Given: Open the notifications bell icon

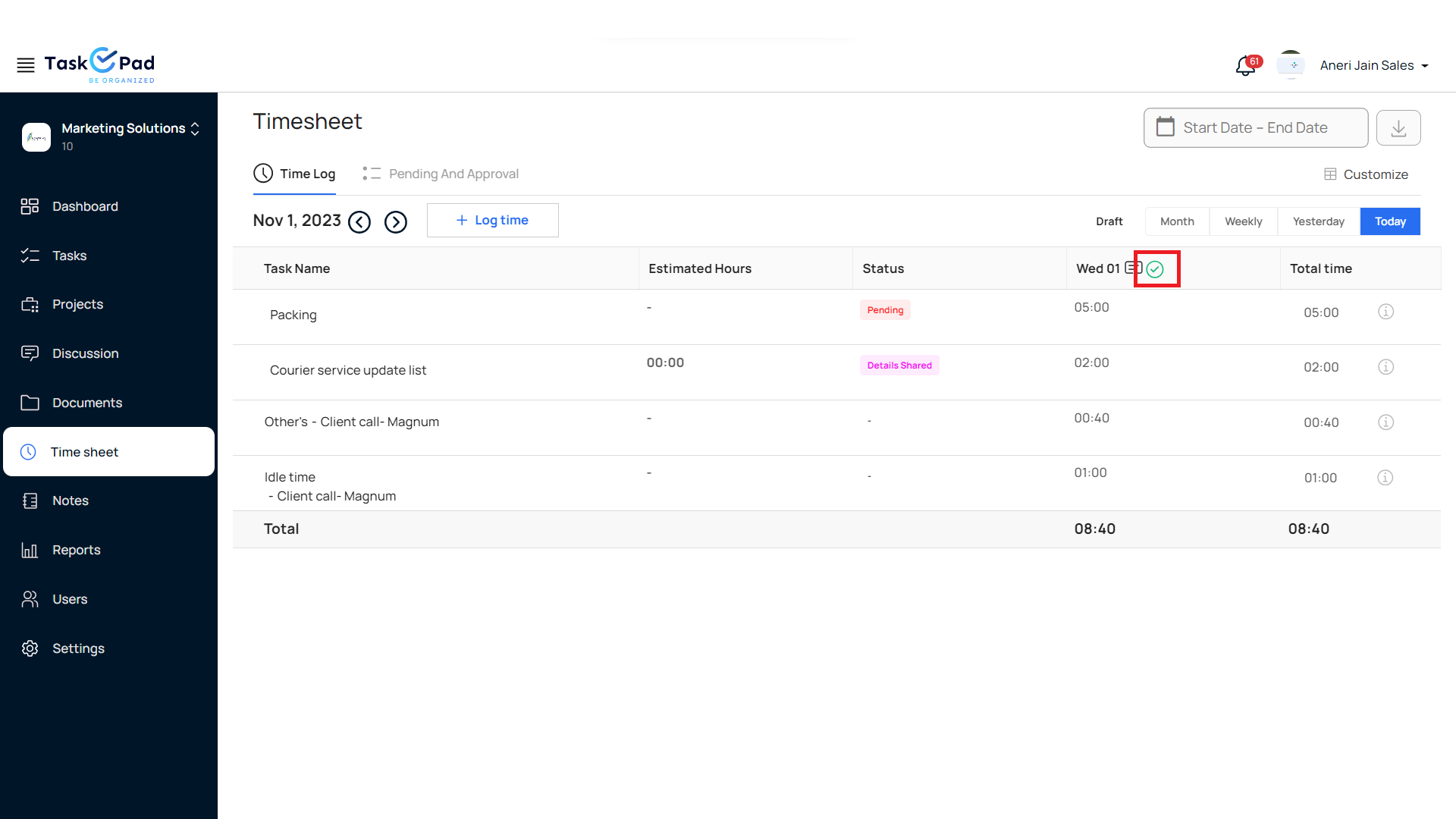Looking at the screenshot, I should (1244, 67).
